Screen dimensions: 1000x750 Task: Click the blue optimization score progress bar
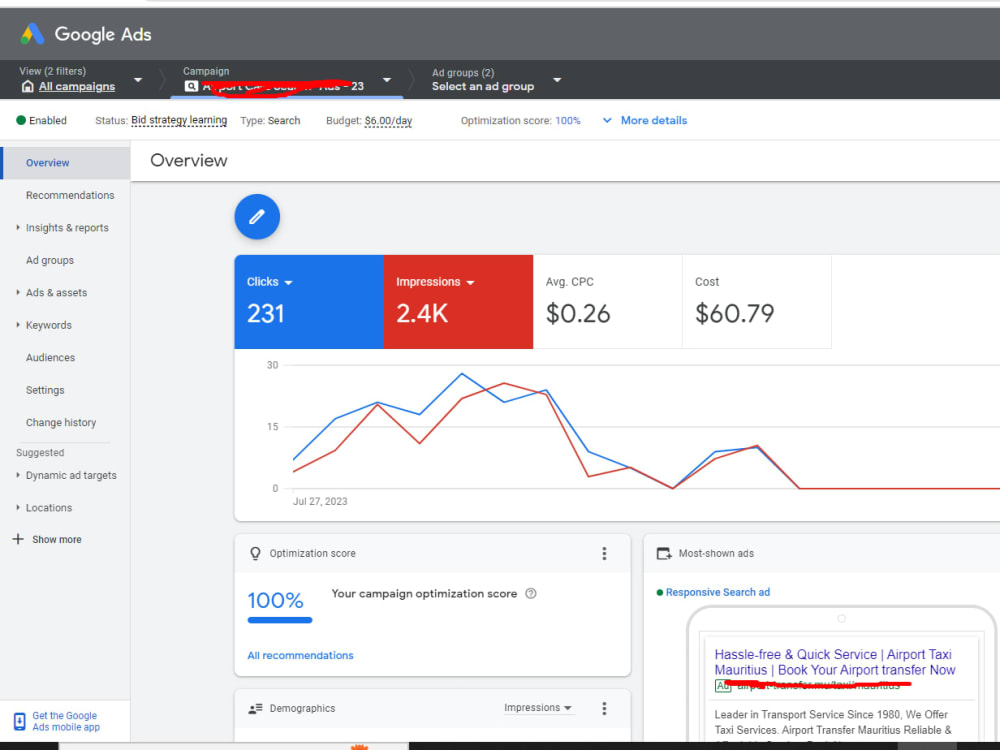pyautogui.click(x=280, y=620)
